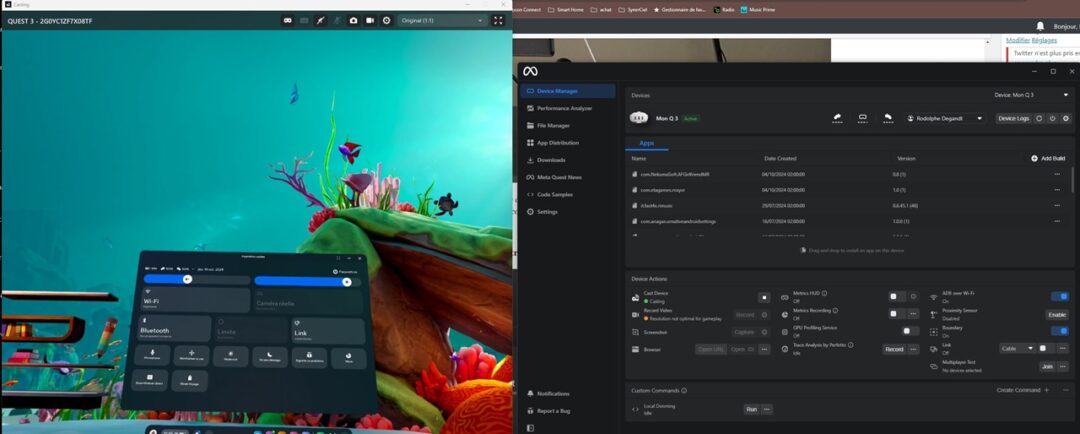Open more options for Local Dimming command

pos(767,409)
